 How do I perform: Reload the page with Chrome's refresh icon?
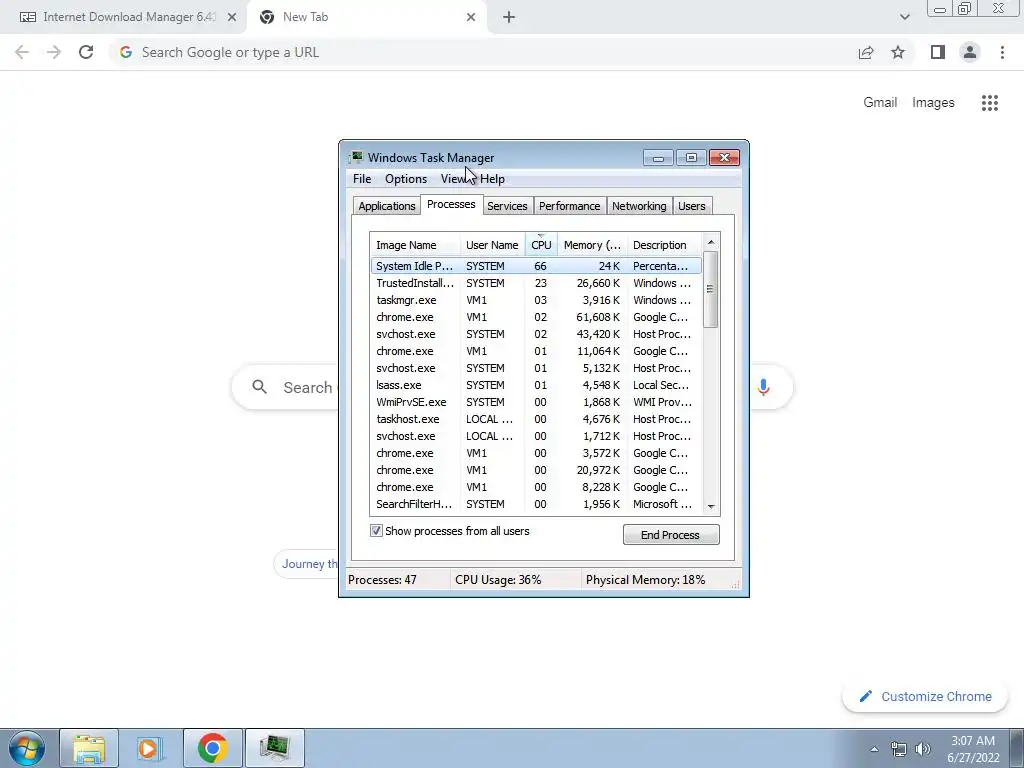pyautogui.click(x=86, y=52)
